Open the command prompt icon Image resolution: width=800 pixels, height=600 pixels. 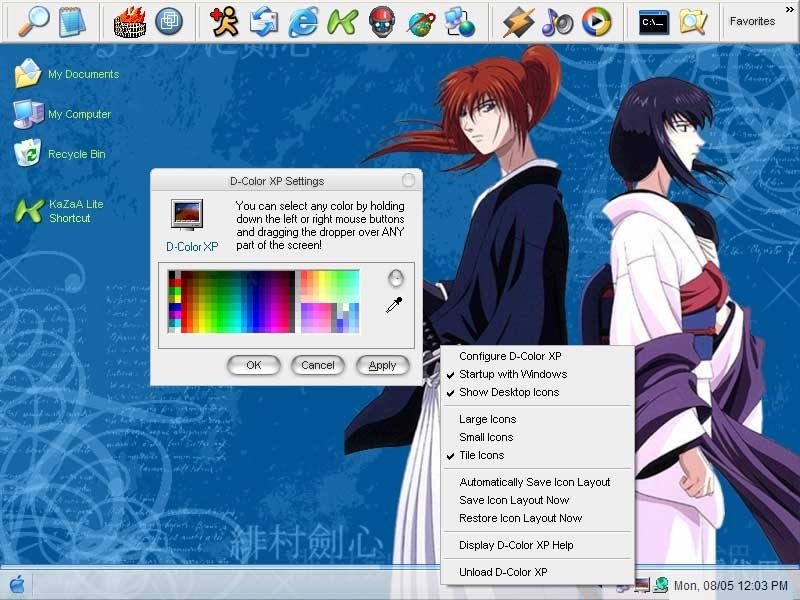tap(654, 22)
